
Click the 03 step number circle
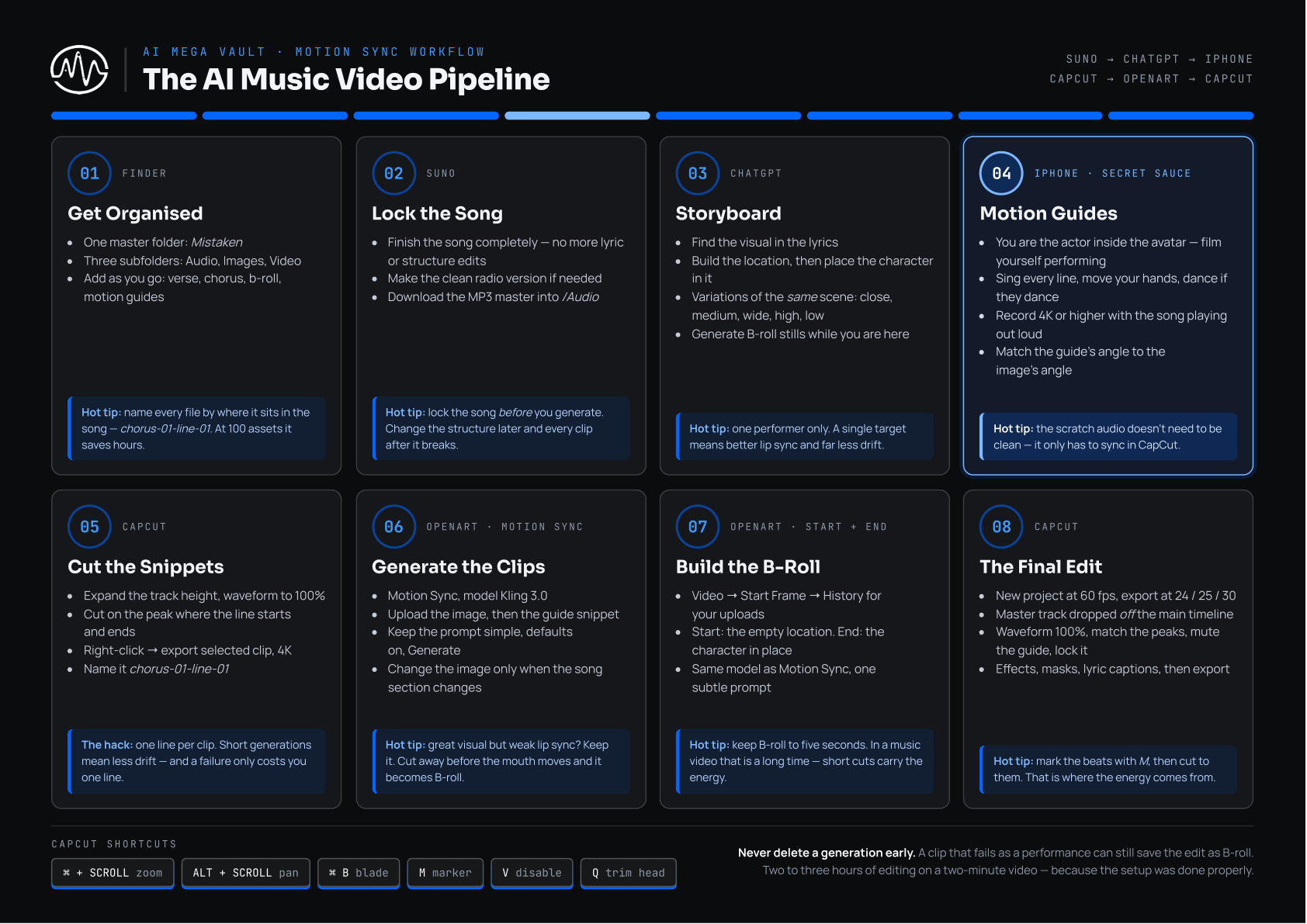pyautogui.click(x=698, y=173)
